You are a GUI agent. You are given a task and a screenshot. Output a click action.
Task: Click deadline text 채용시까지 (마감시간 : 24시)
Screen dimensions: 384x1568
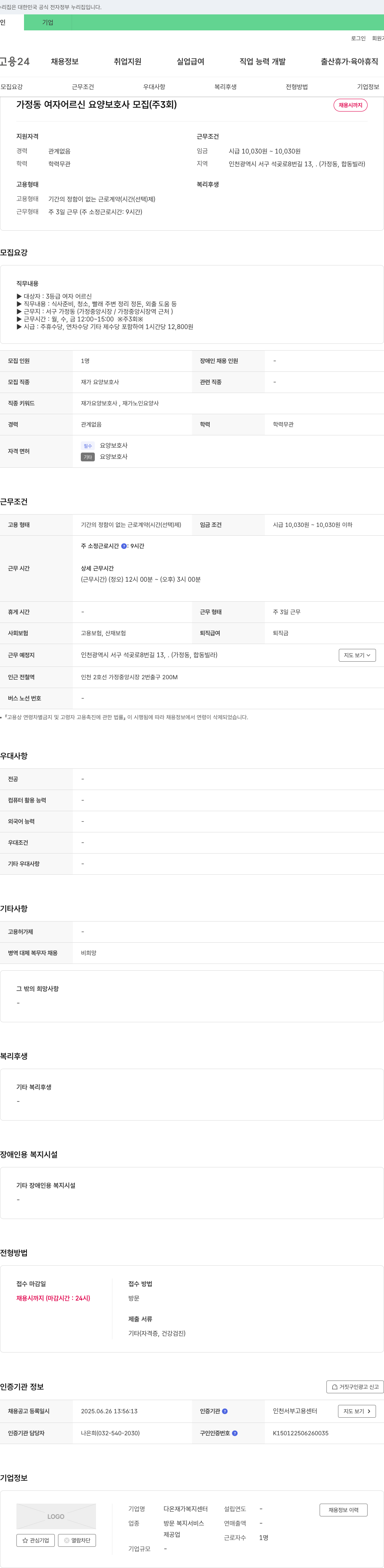53,1298
